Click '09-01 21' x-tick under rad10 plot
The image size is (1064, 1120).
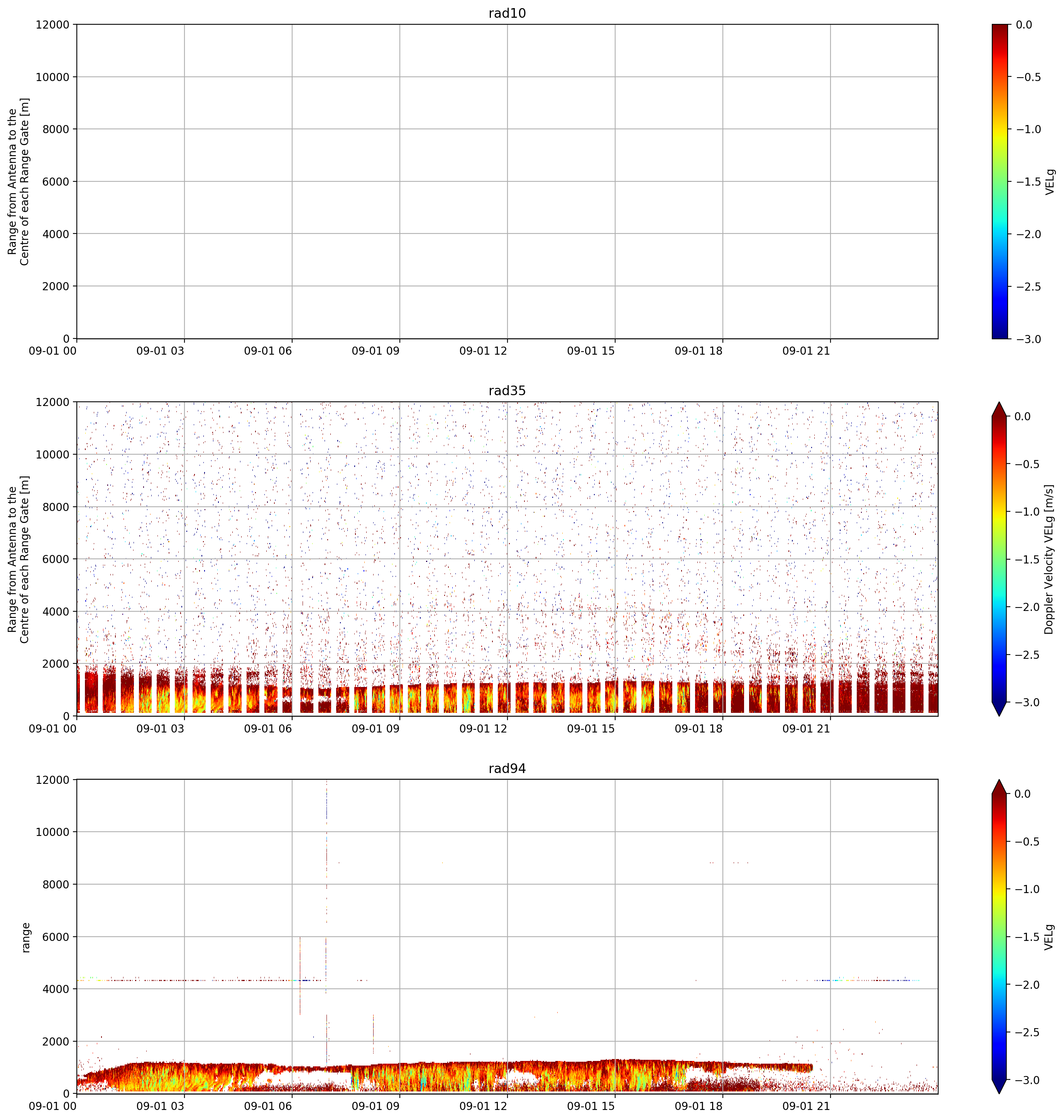point(806,351)
